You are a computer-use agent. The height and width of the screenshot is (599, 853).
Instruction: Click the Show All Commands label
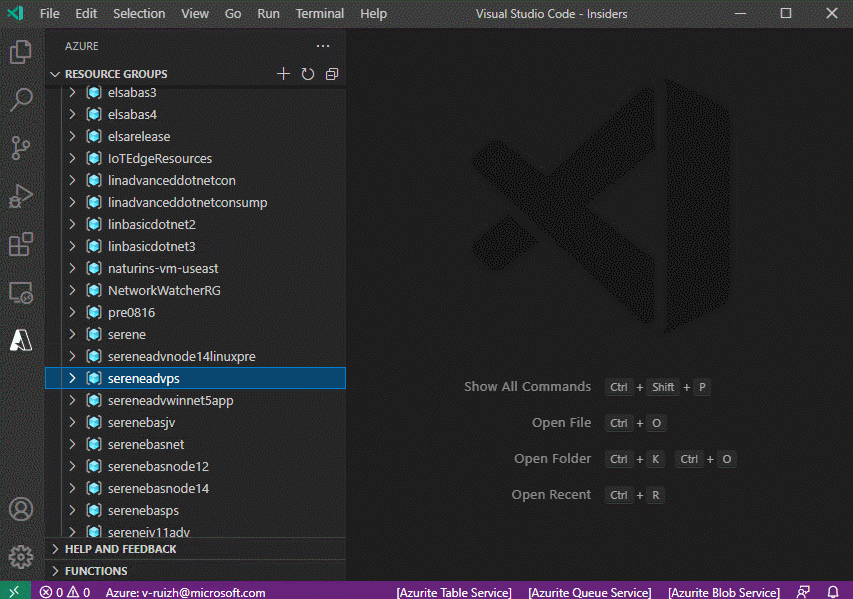(527, 387)
